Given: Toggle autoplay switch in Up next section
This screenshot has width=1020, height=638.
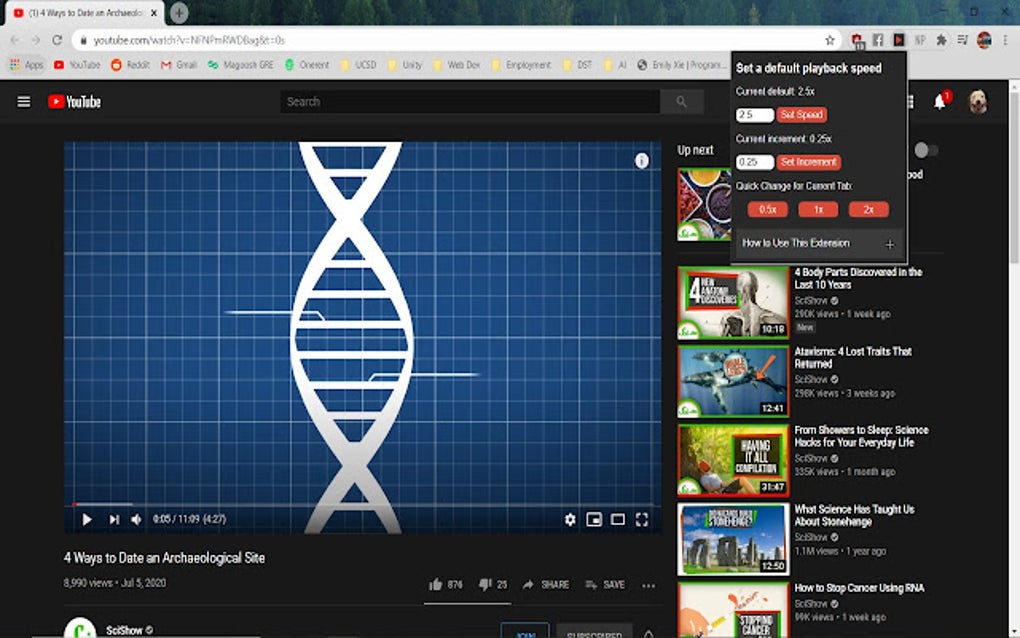Looking at the screenshot, I should tap(925, 149).
